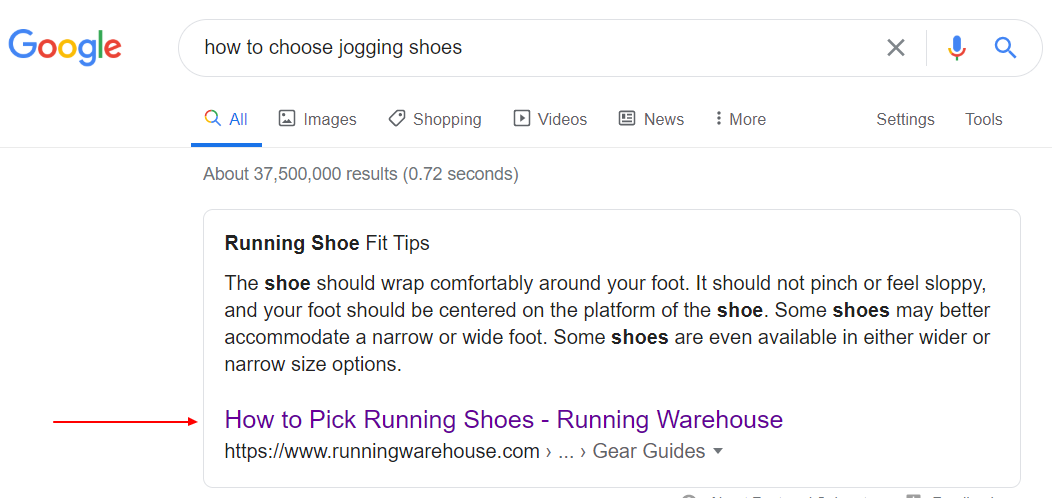The image size is (1052, 498).
Task: Open the Settings menu below the search bar
Action: (905, 119)
